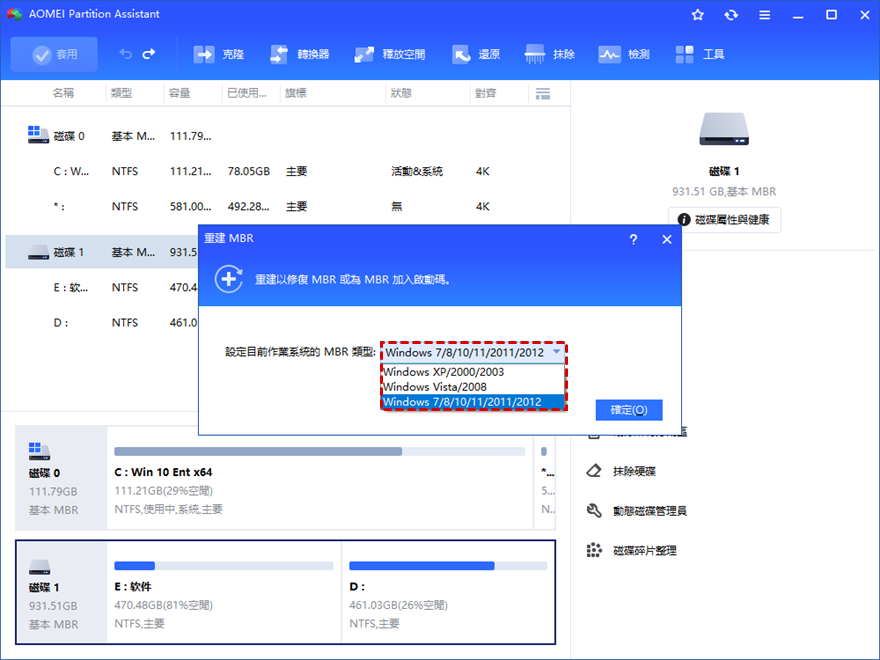This screenshot has width=880, height=660.
Task: Select the *: NTFS partition row
Action: [285, 207]
